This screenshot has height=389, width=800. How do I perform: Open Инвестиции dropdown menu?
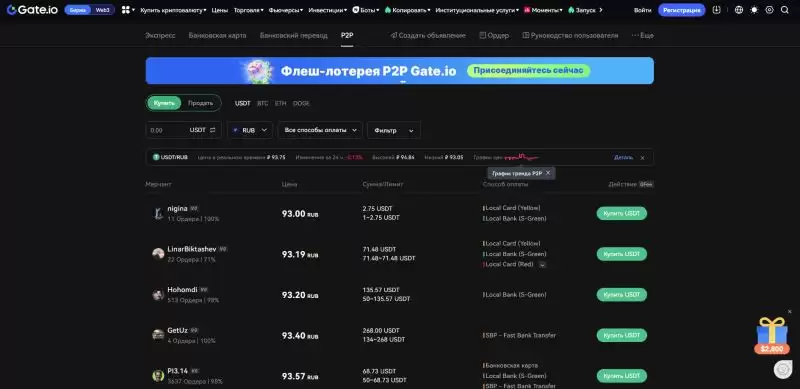point(328,10)
